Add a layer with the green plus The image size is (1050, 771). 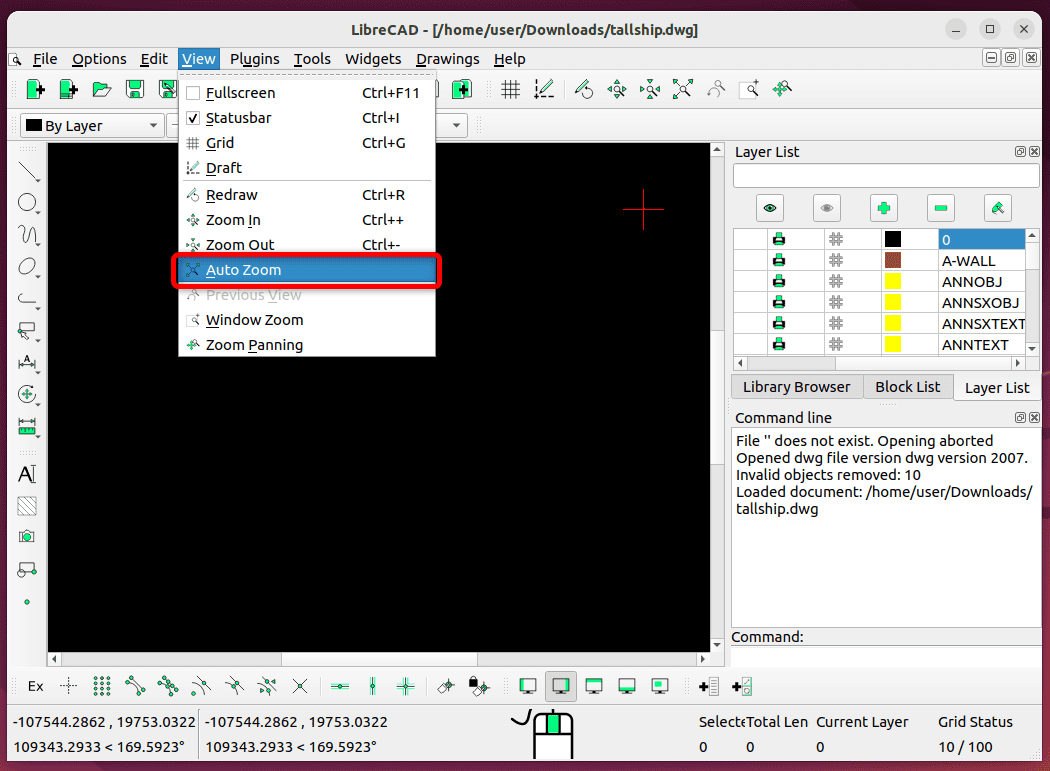[x=883, y=208]
